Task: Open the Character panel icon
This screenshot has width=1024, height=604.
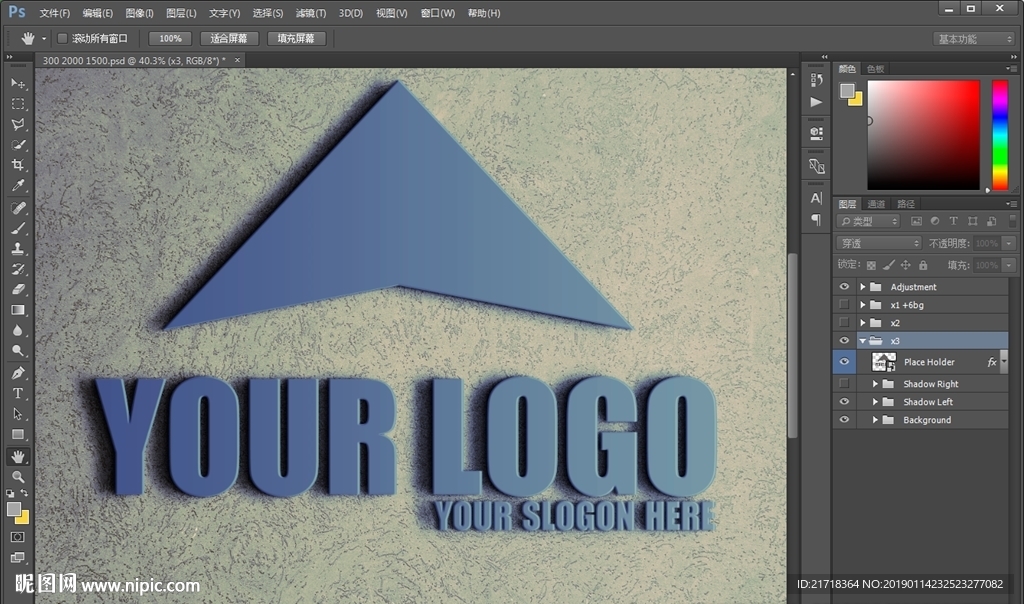Action: coord(816,198)
